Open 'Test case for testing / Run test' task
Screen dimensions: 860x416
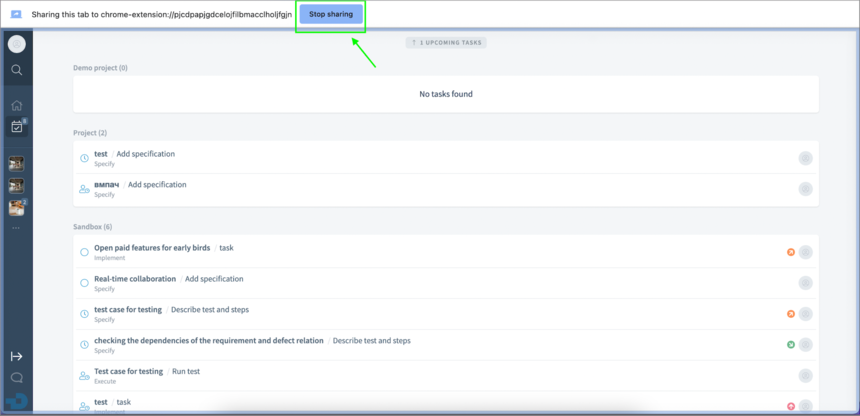[x=147, y=371]
